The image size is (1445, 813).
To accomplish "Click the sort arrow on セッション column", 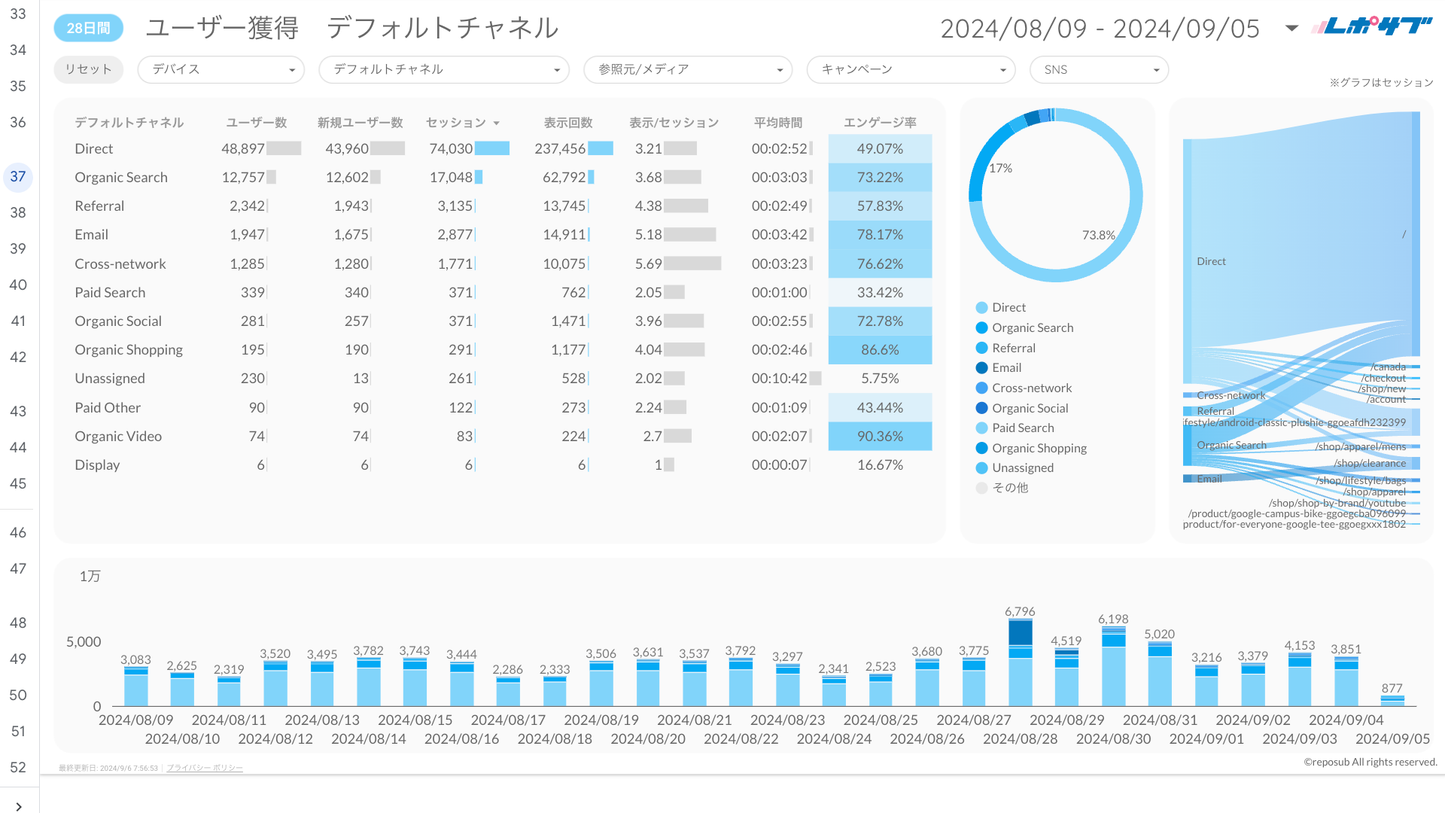I will [x=496, y=123].
